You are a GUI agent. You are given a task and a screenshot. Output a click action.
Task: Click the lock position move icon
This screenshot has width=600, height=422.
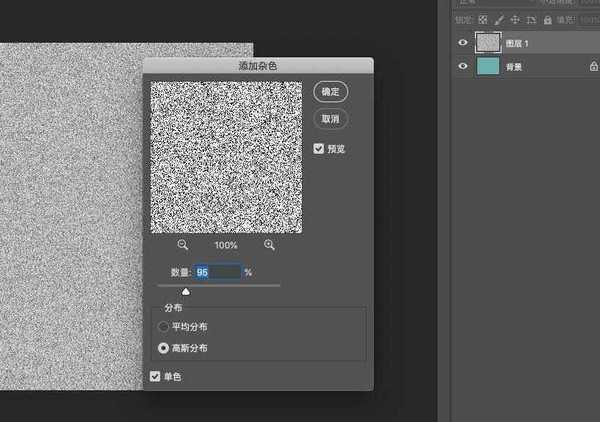pyautogui.click(x=514, y=18)
